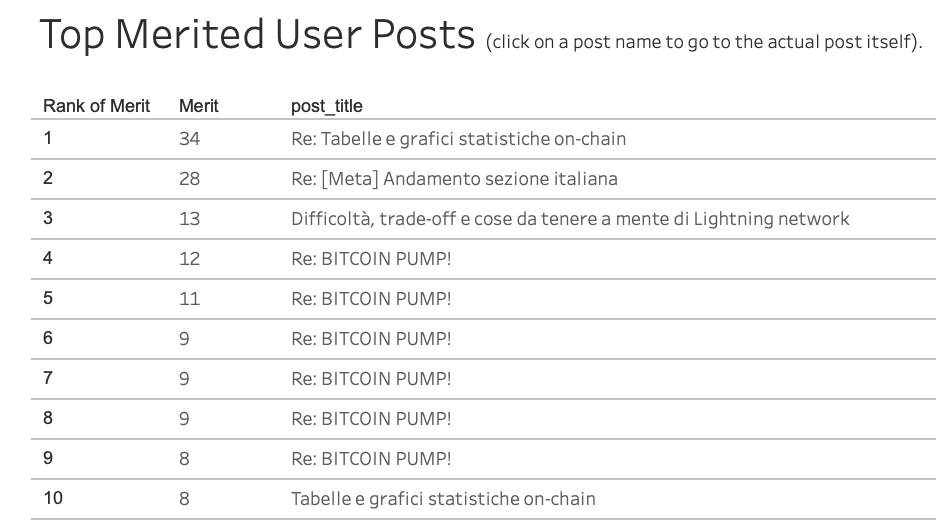Click the Top Merited User Posts title
The width and height of the screenshot is (936, 522).
pos(257,35)
